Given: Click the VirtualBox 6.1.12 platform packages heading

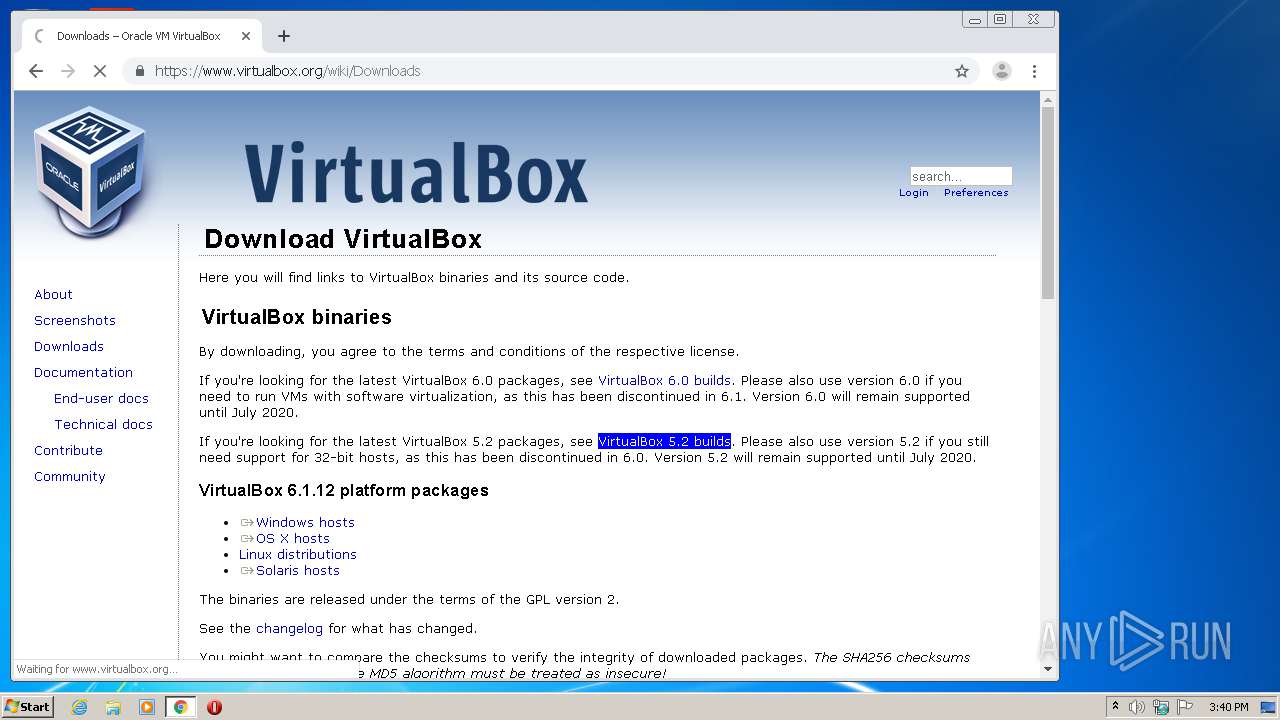Looking at the screenshot, I should [344, 490].
